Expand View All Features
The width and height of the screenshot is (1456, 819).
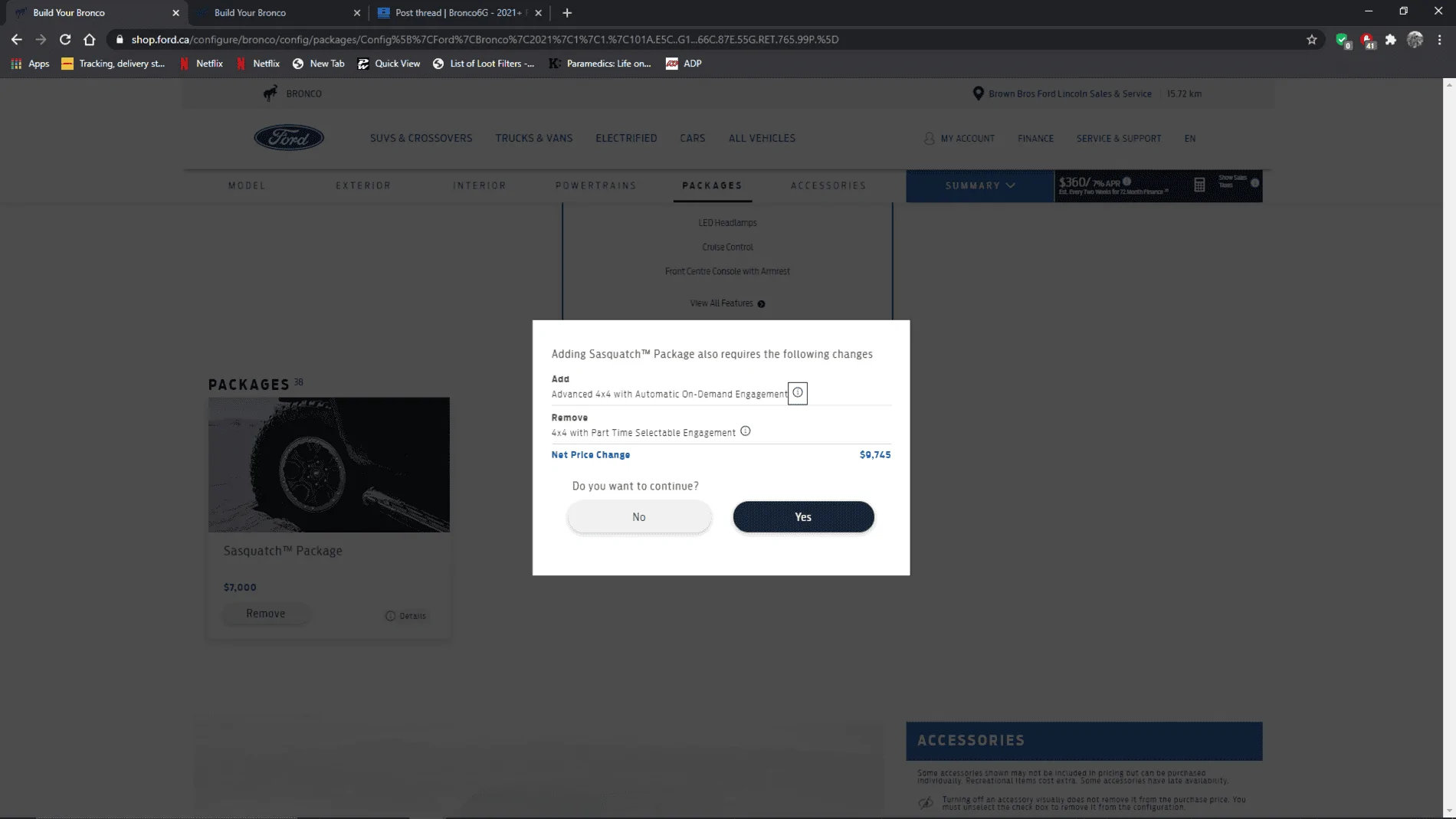[727, 303]
